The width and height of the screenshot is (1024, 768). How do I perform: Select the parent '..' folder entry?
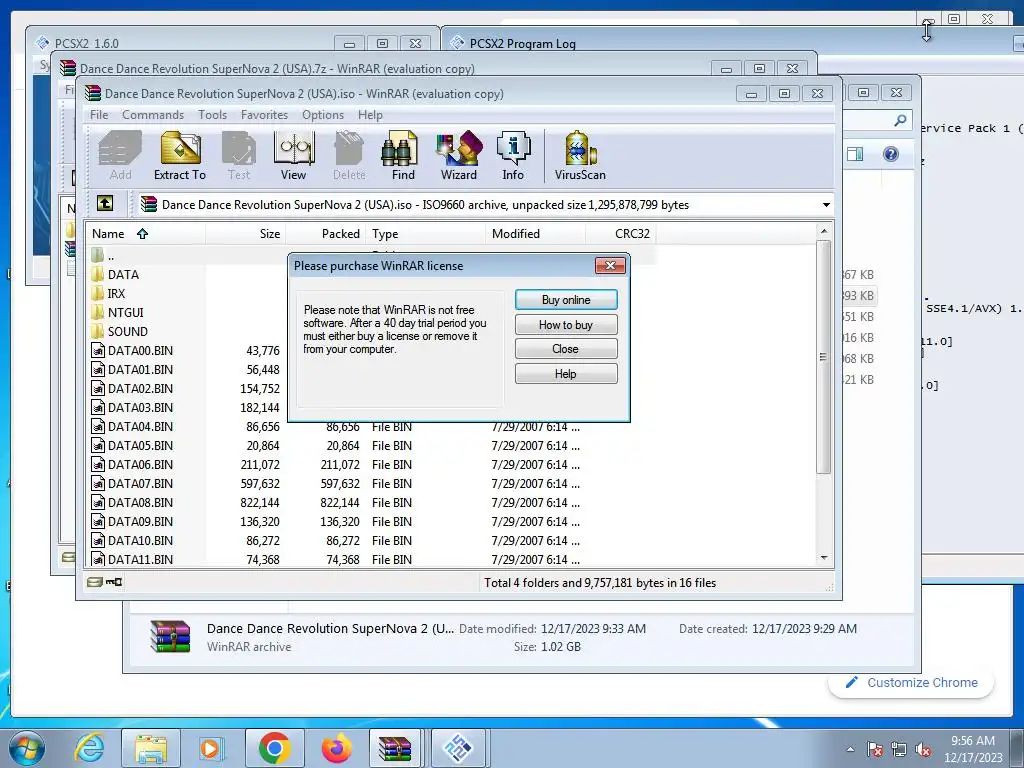click(x=103, y=255)
